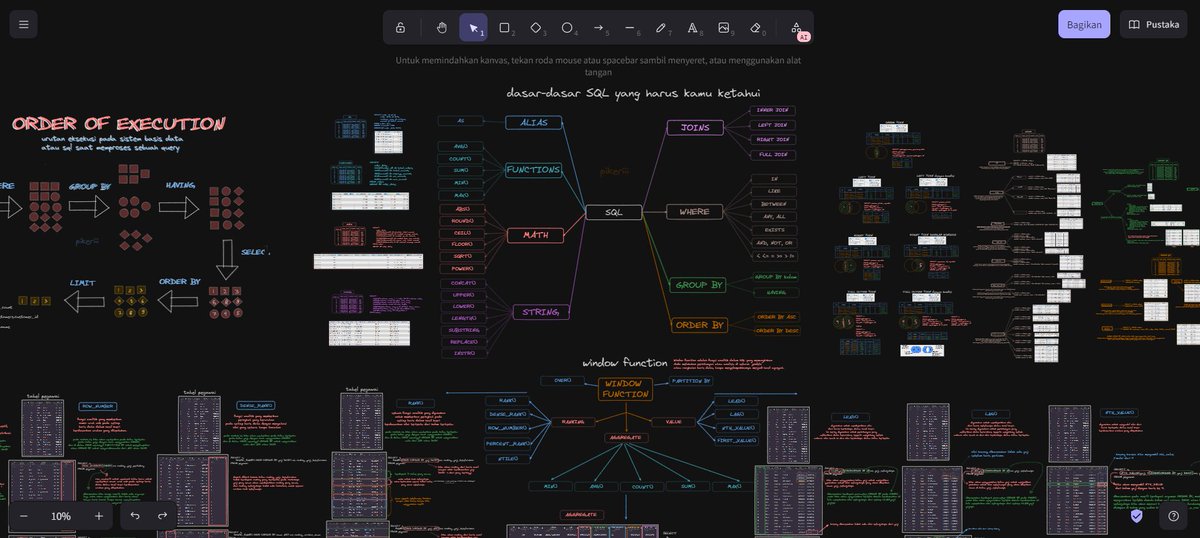Select the Eraser tool

click(756, 27)
